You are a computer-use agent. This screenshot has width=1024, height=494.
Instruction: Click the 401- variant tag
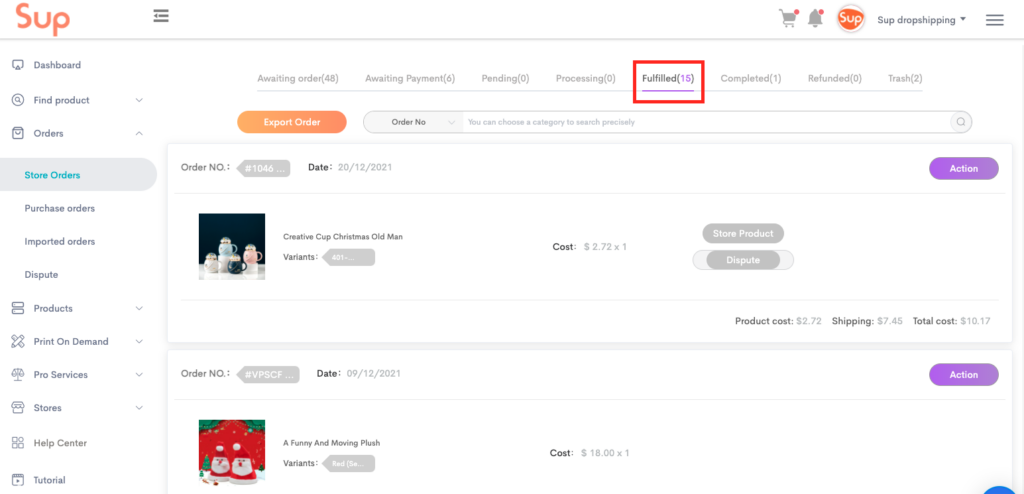[349, 257]
